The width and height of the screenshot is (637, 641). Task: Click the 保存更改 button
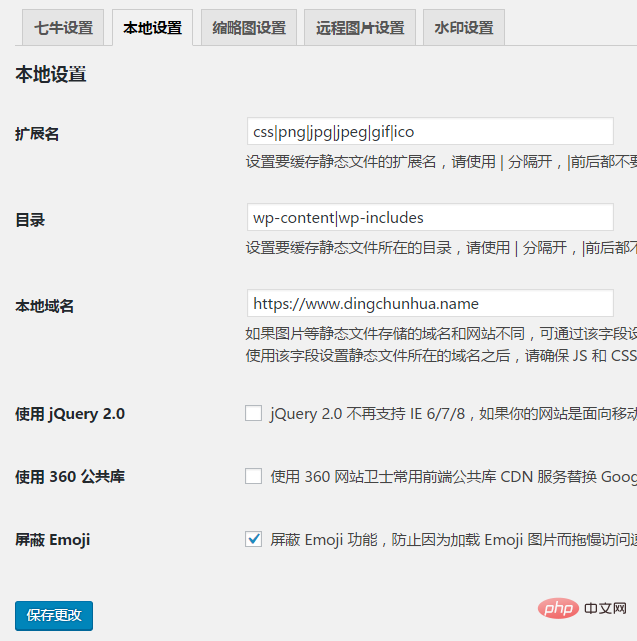54,616
